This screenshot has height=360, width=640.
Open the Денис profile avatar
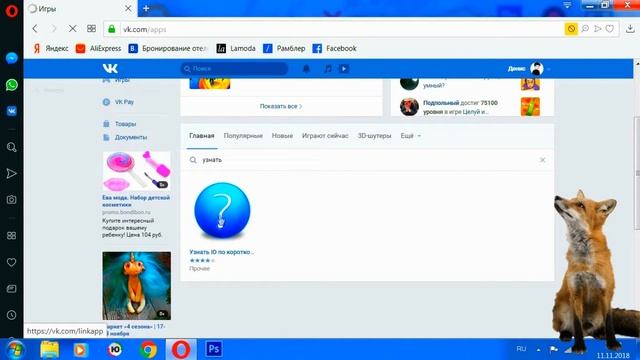pyautogui.click(x=536, y=69)
